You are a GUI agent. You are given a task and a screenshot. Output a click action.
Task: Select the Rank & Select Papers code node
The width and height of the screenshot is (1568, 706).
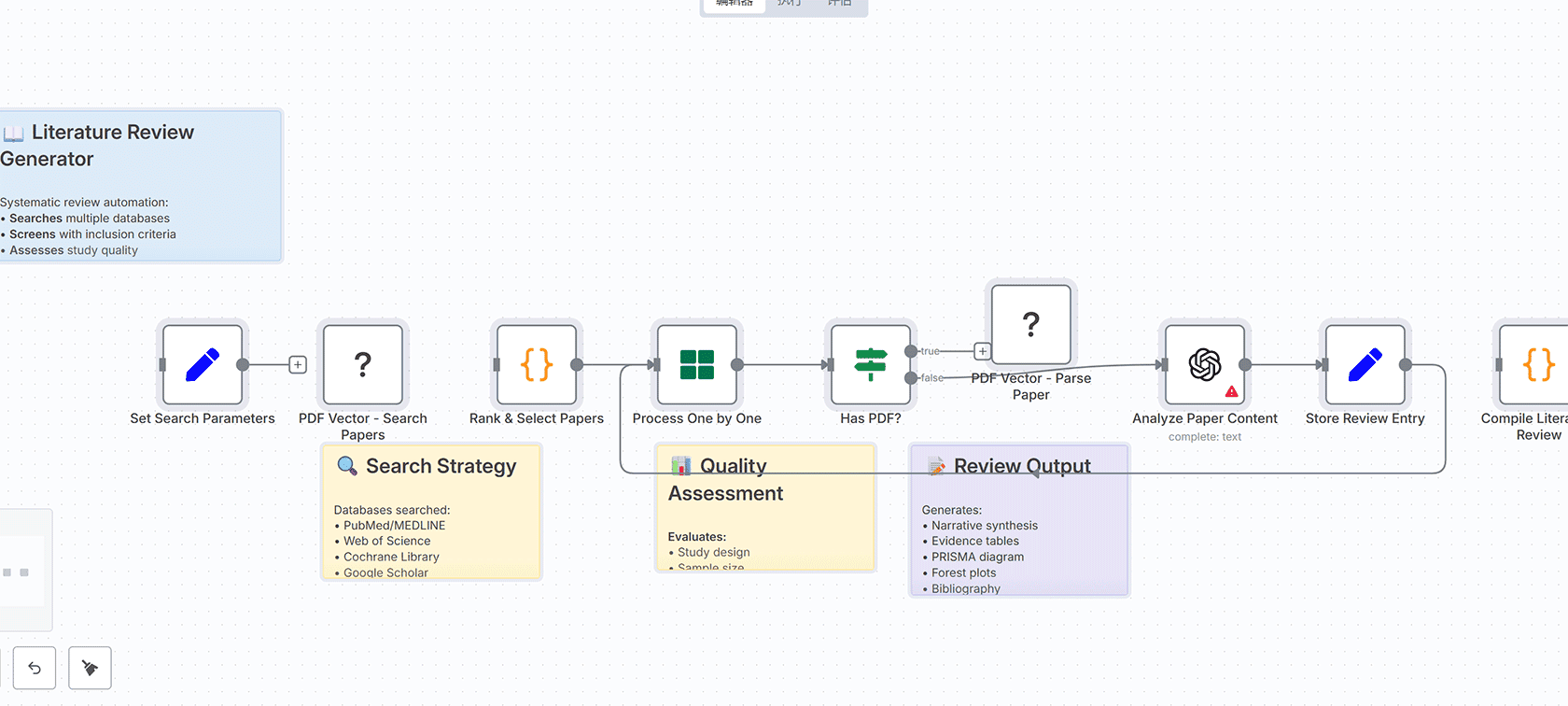537,364
